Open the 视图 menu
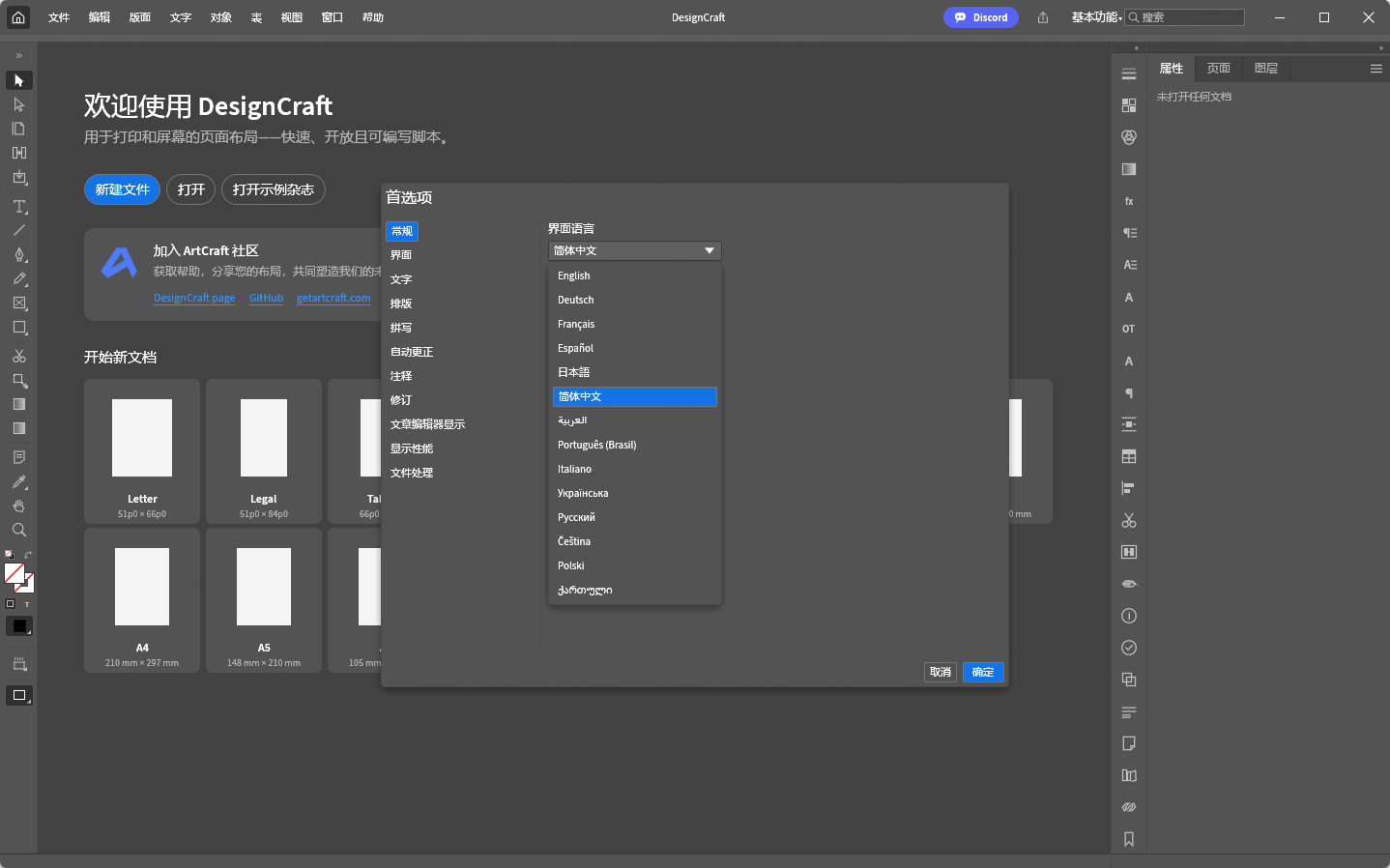The width and height of the screenshot is (1390, 868). 291,17
